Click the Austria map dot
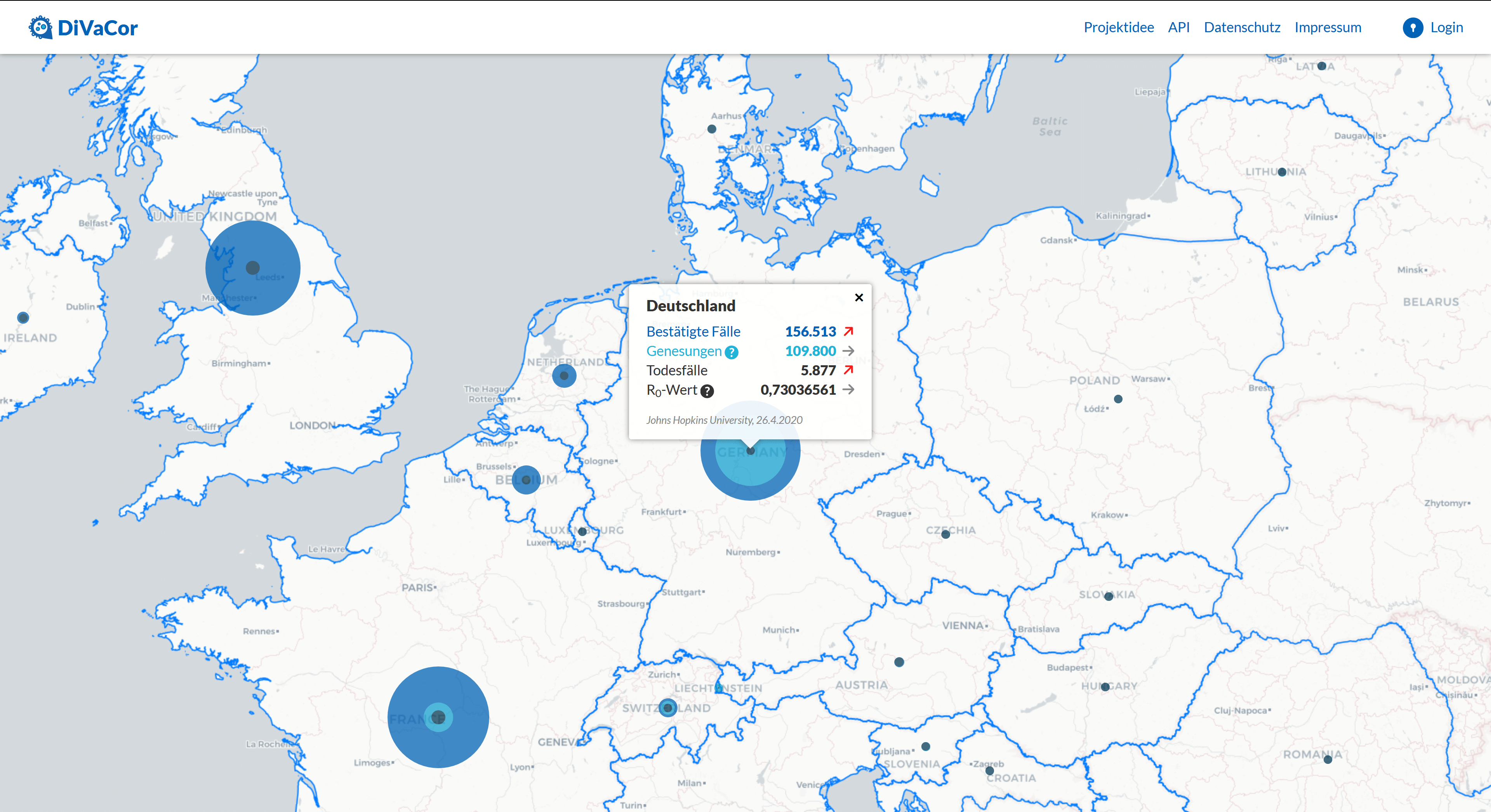 click(x=899, y=662)
